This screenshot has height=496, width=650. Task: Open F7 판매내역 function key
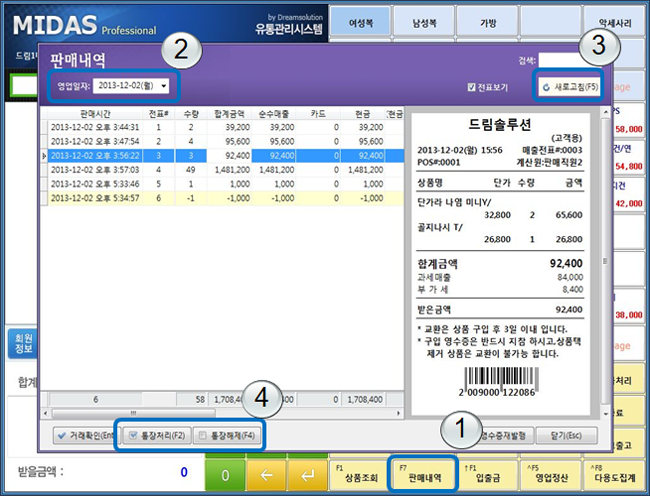[x=424, y=474]
